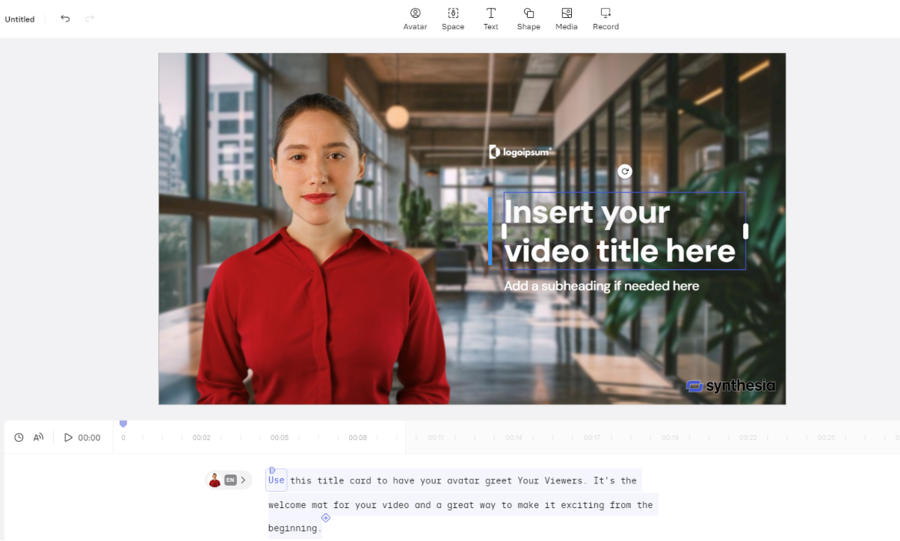Image resolution: width=900 pixels, height=541 pixels.
Task: Open the Avatar tool
Action: point(414,19)
